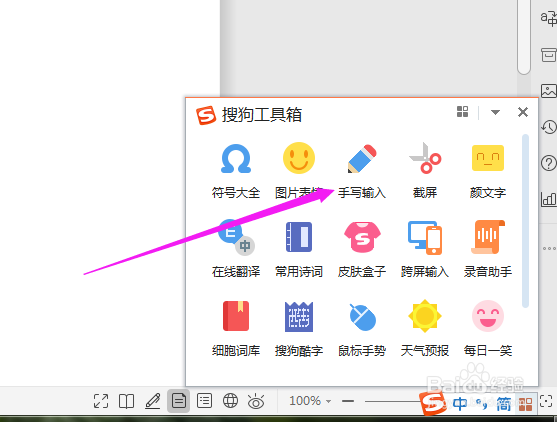Open the 颜文字 emoticon tool
The height and width of the screenshot is (422, 557).
[488, 171]
